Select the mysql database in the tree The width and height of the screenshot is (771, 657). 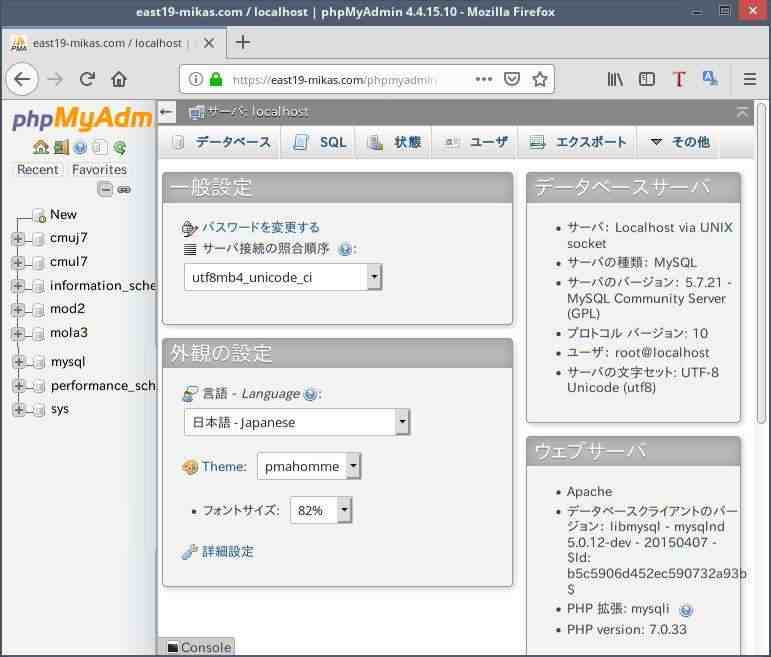point(68,362)
